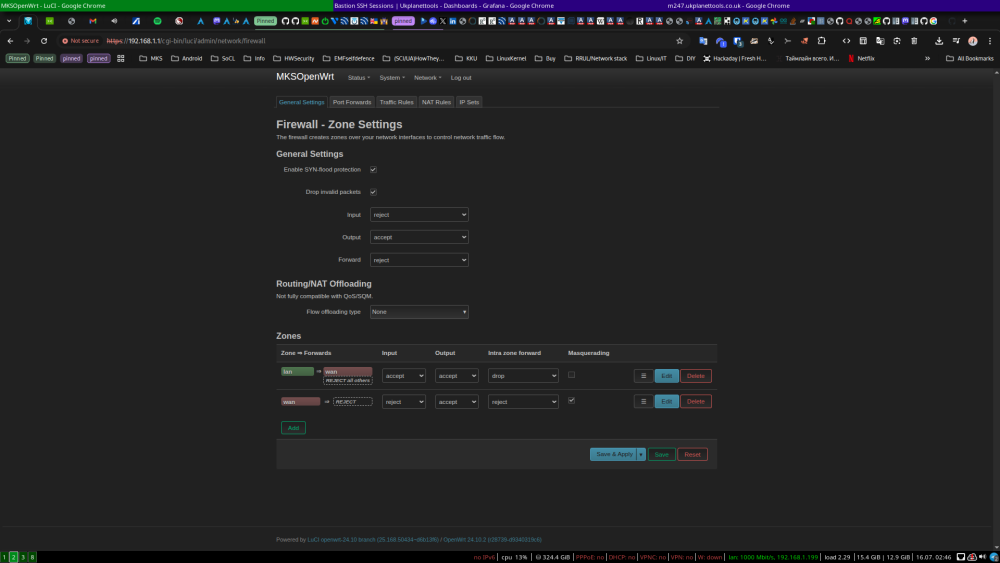Open wan zone Input dropdown
This screenshot has width=1000, height=563.
pos(404,402)
